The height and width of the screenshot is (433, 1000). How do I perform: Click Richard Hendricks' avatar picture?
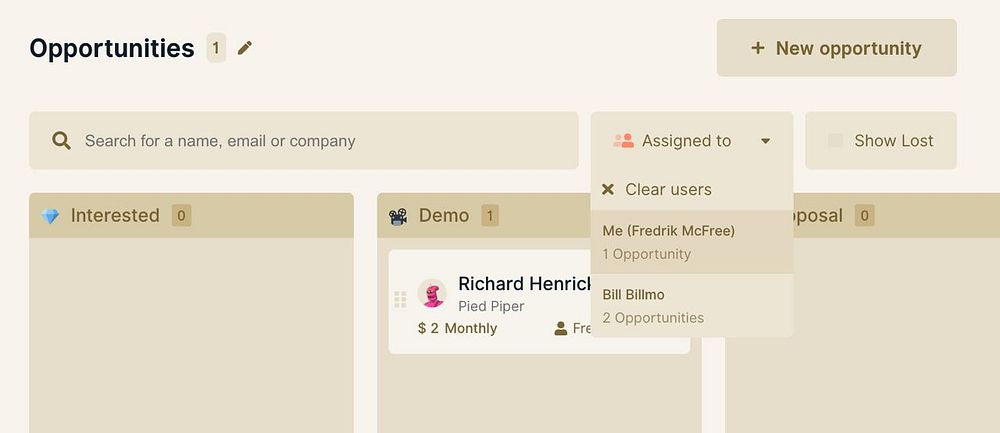coord(432,294)
